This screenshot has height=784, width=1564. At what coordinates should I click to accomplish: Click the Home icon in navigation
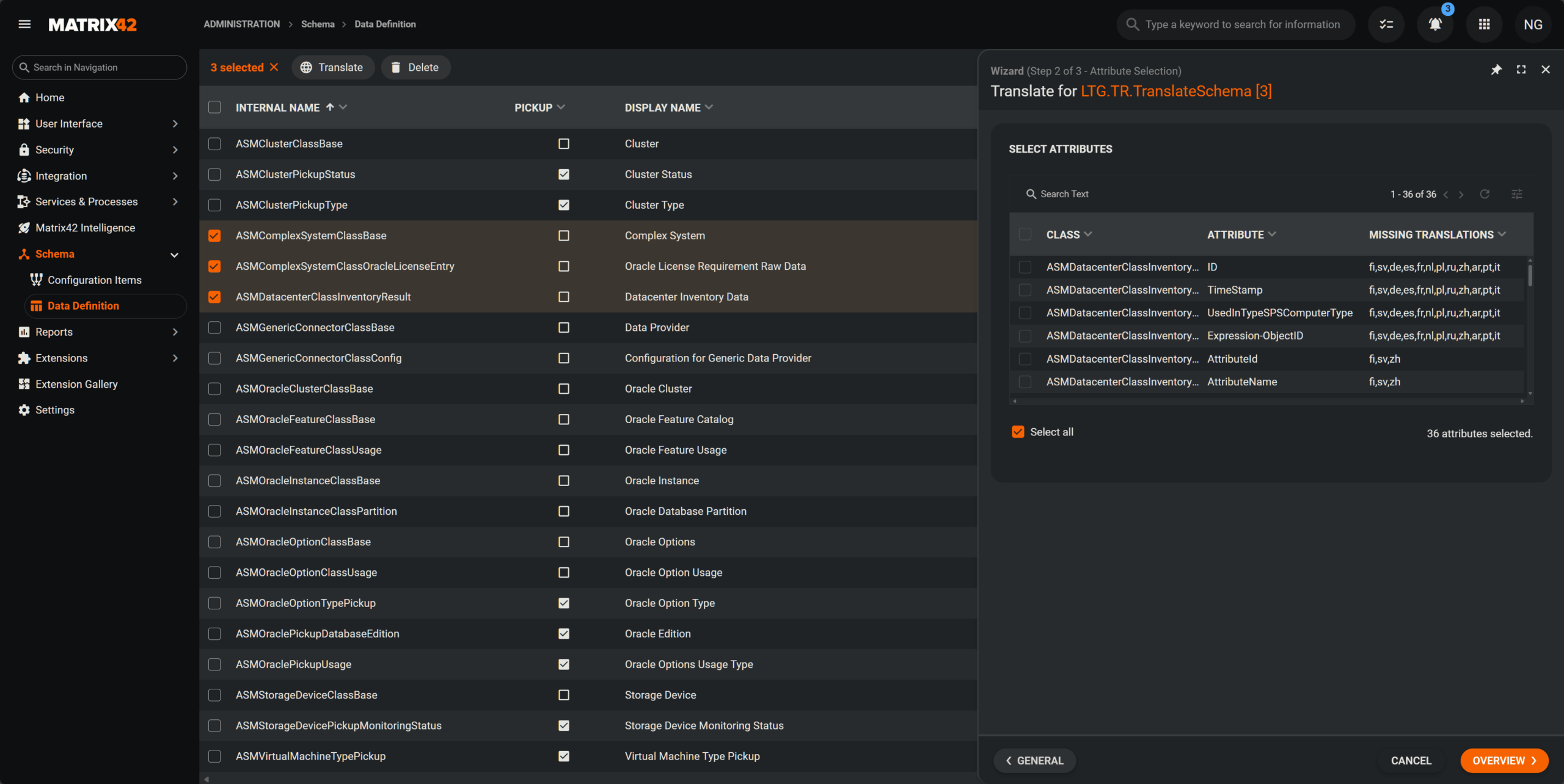tap(24, 98)
